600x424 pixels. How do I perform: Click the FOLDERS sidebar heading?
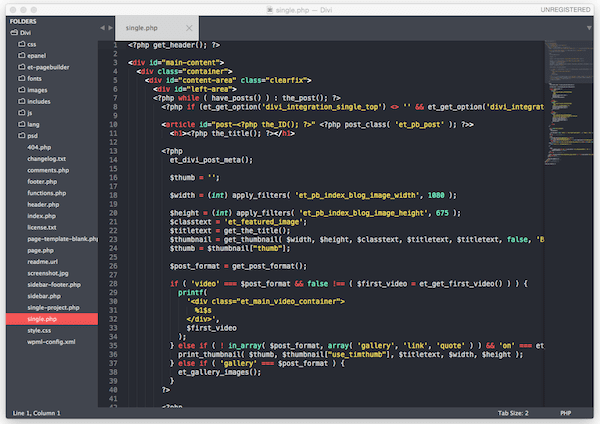tap(23, 21)
